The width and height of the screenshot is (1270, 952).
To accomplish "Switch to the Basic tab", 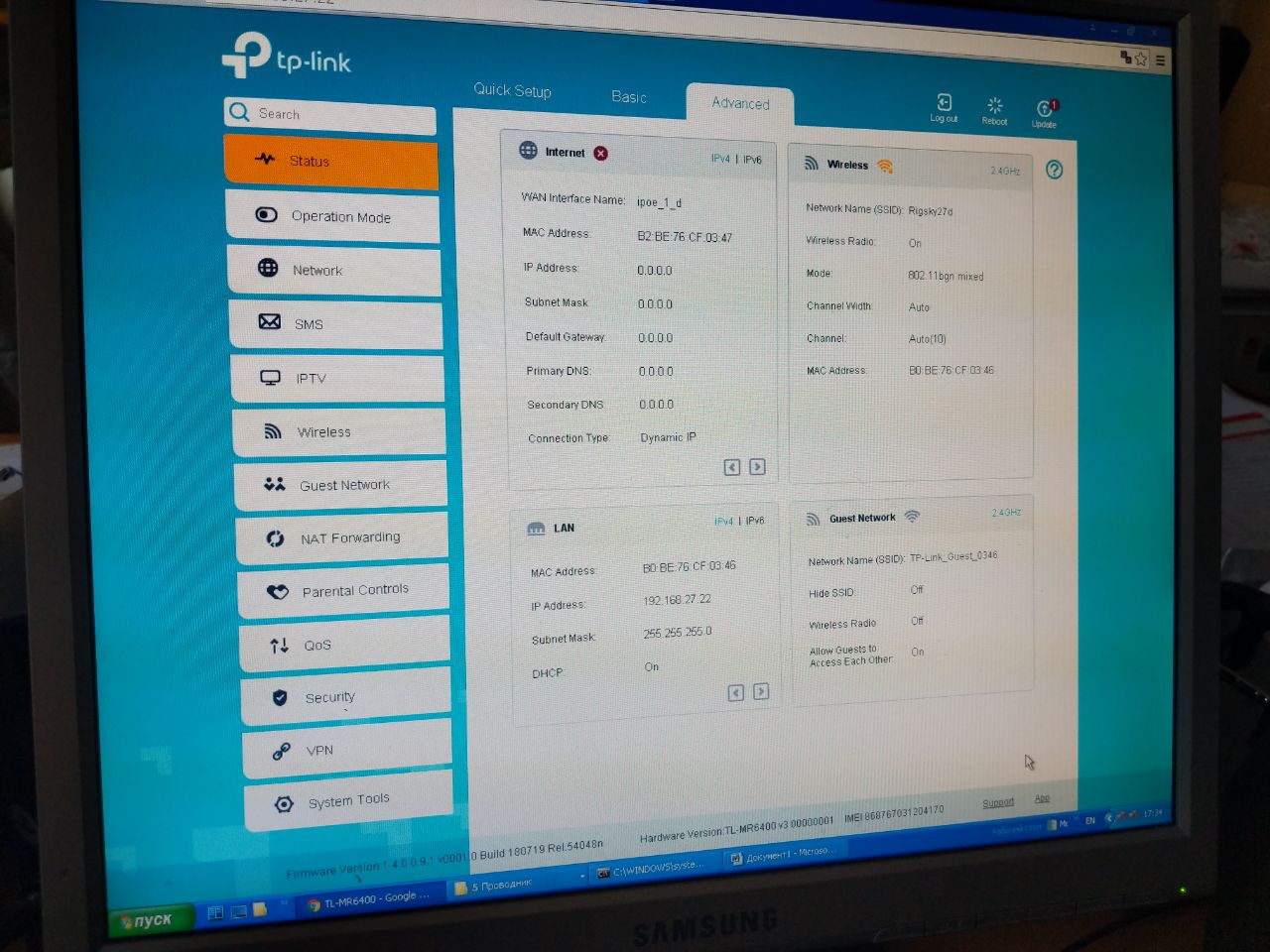I will point(629,96).
